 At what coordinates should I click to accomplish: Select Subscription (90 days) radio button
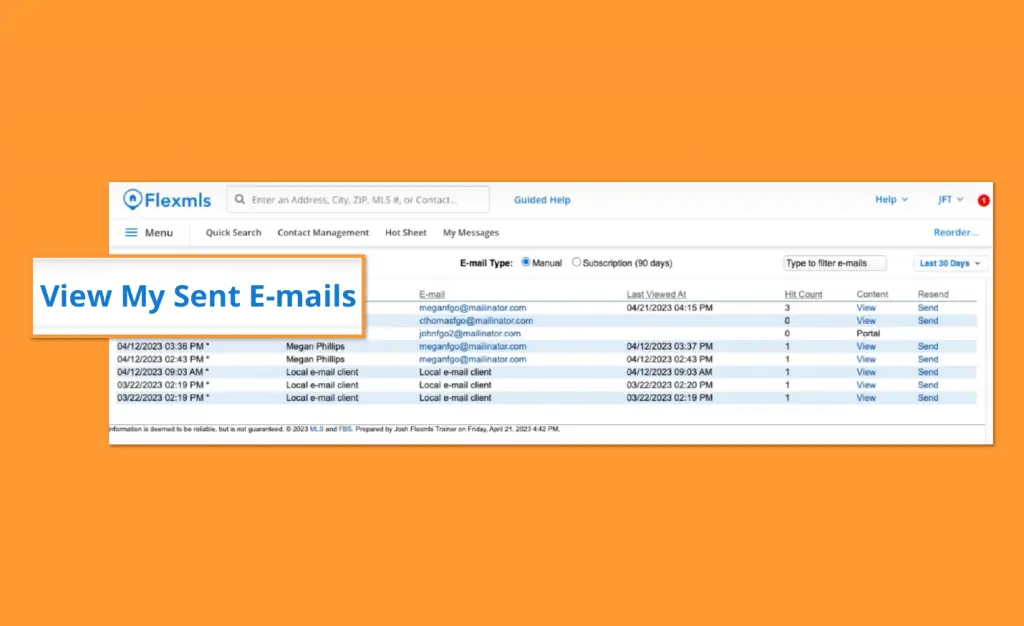click(x=576, y=263)
